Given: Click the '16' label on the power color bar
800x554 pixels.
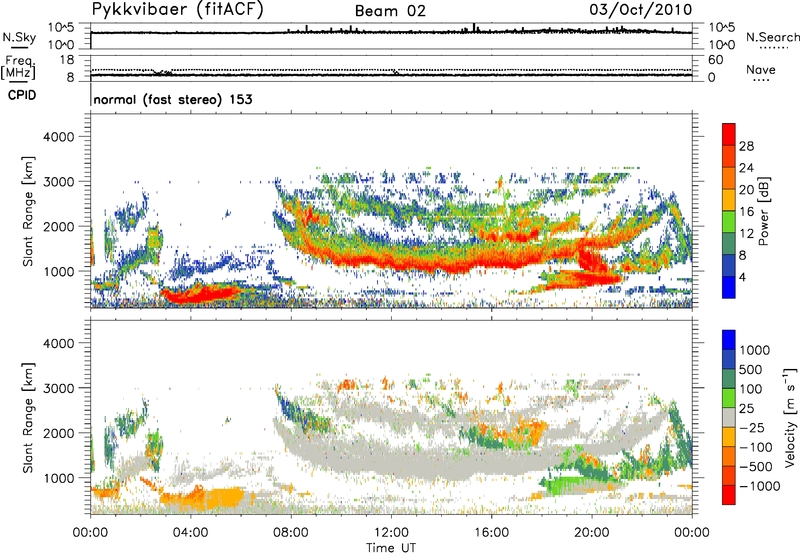Looking at the screenshot, I should [746, 212].
